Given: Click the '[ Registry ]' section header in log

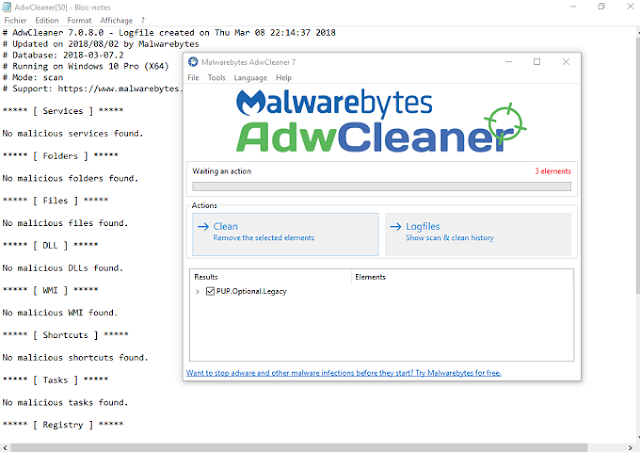Looking at the screenshot, I should (x=63, y=425).
